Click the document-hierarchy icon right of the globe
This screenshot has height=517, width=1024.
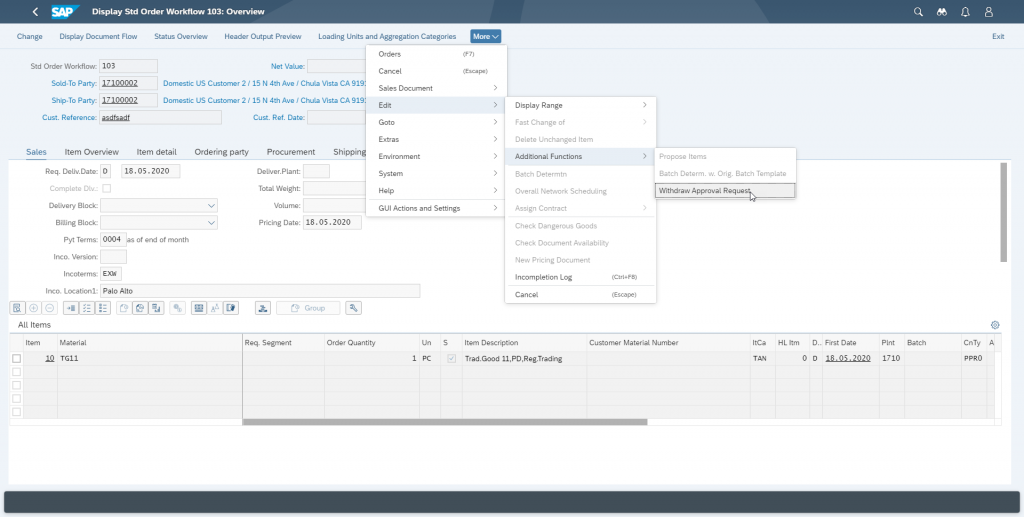(156, 308)
